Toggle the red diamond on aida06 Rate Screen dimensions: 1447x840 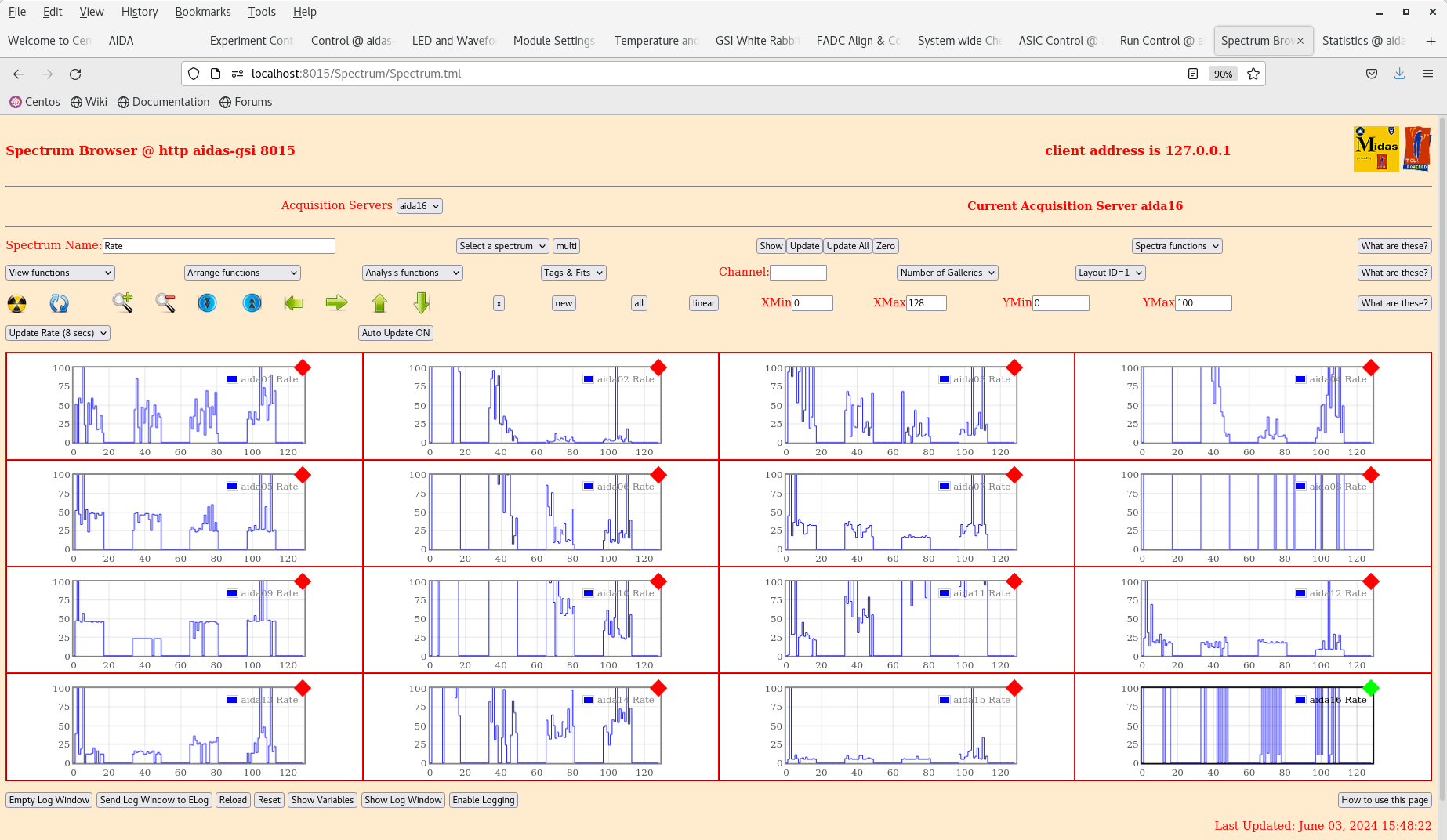click(658, 475)
